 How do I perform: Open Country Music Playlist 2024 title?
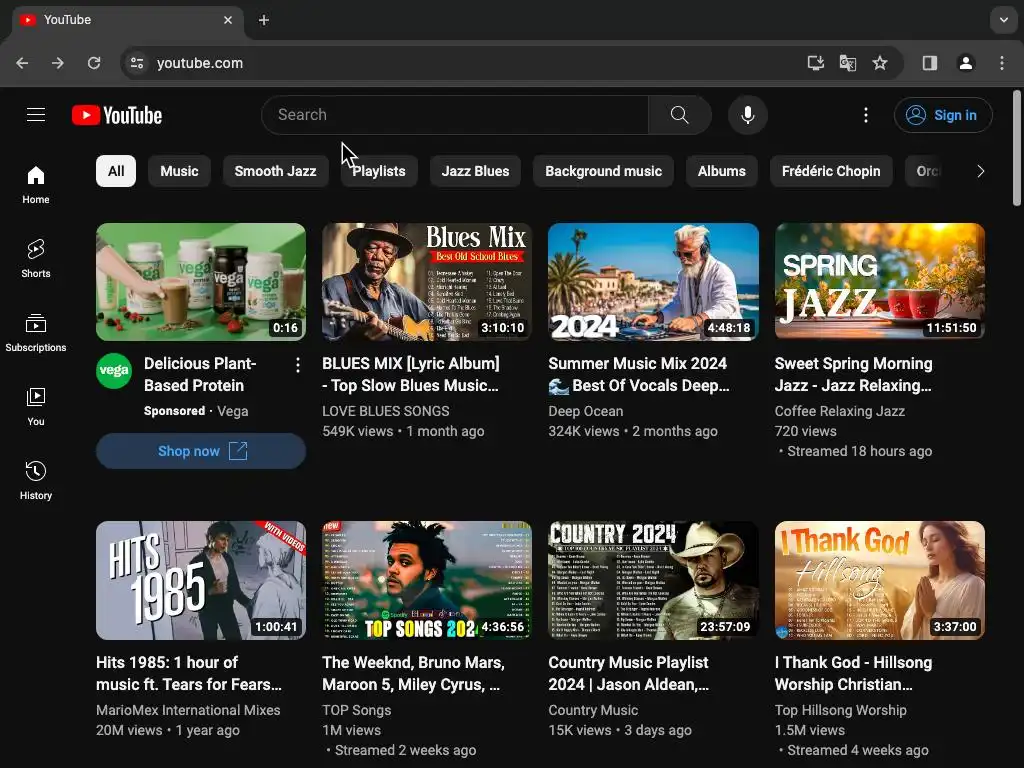point(628,673)
